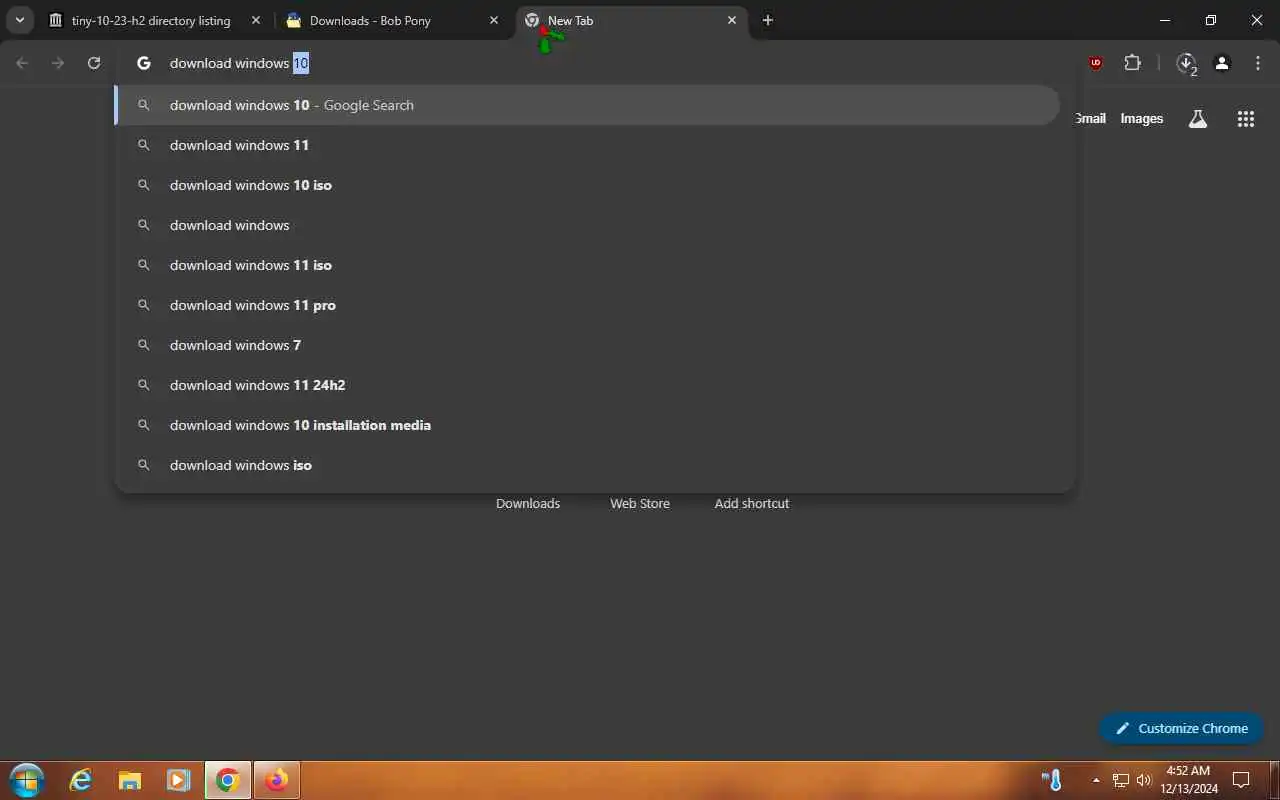Go back with the back arrow

point(22,63)
